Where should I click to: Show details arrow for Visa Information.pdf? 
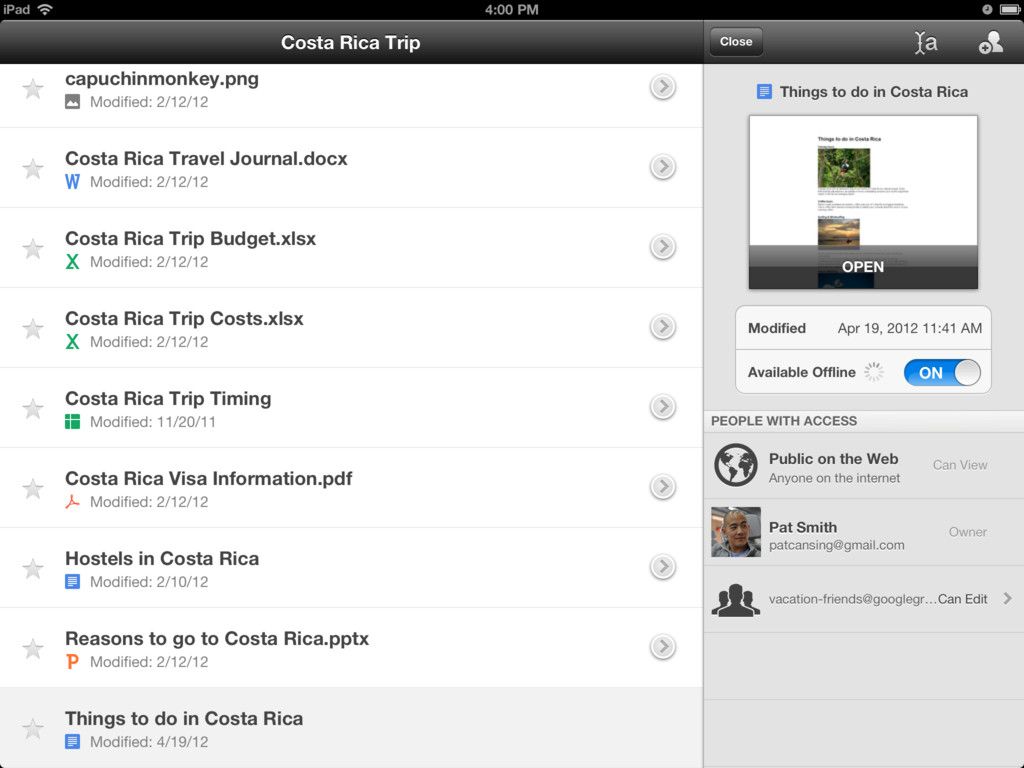click(x=663, y=487)
